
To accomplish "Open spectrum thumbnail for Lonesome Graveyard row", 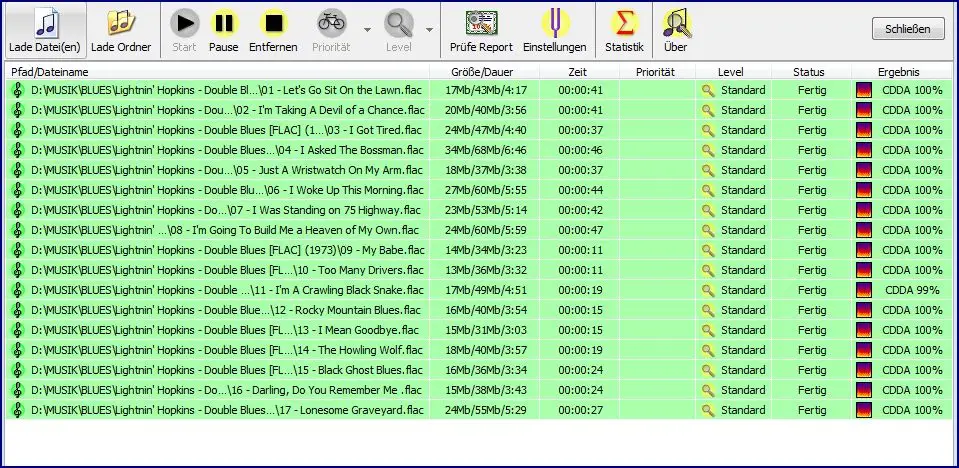I will 864,410.
